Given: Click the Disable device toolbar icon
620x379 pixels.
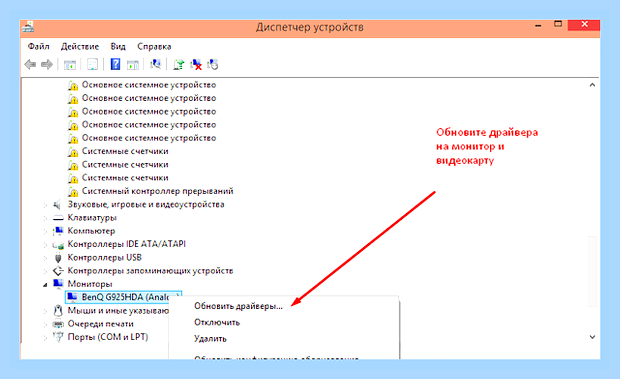Looking at the screenshot, I should [213, 64].
